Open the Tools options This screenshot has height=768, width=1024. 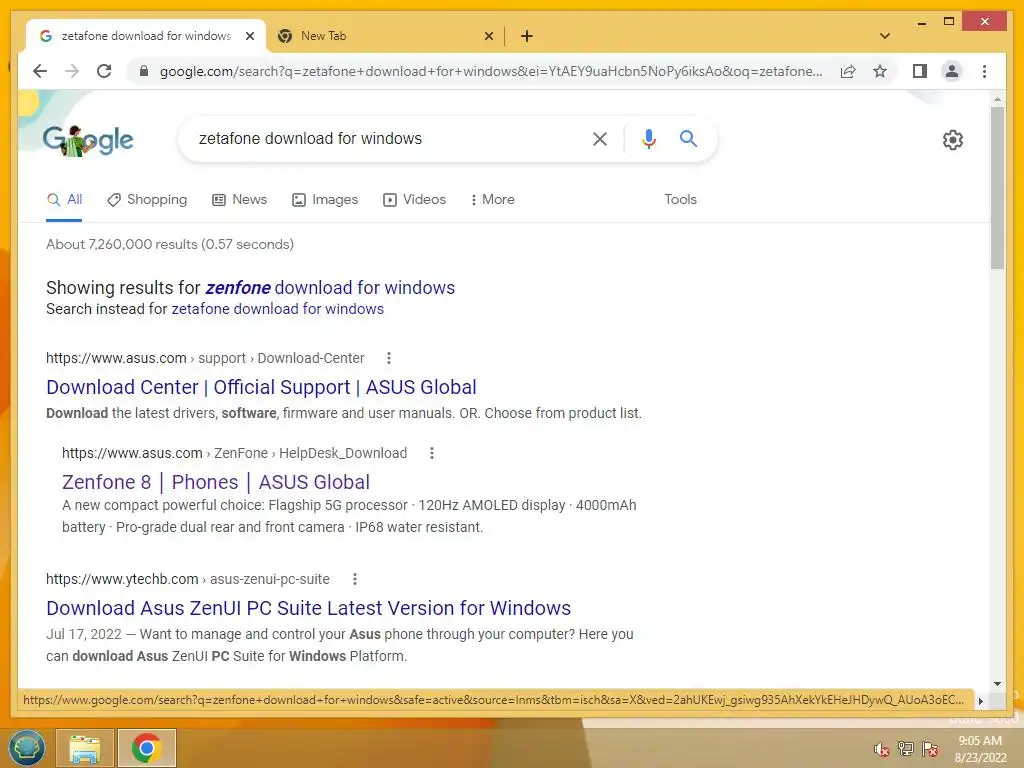[x=680, y=199]
